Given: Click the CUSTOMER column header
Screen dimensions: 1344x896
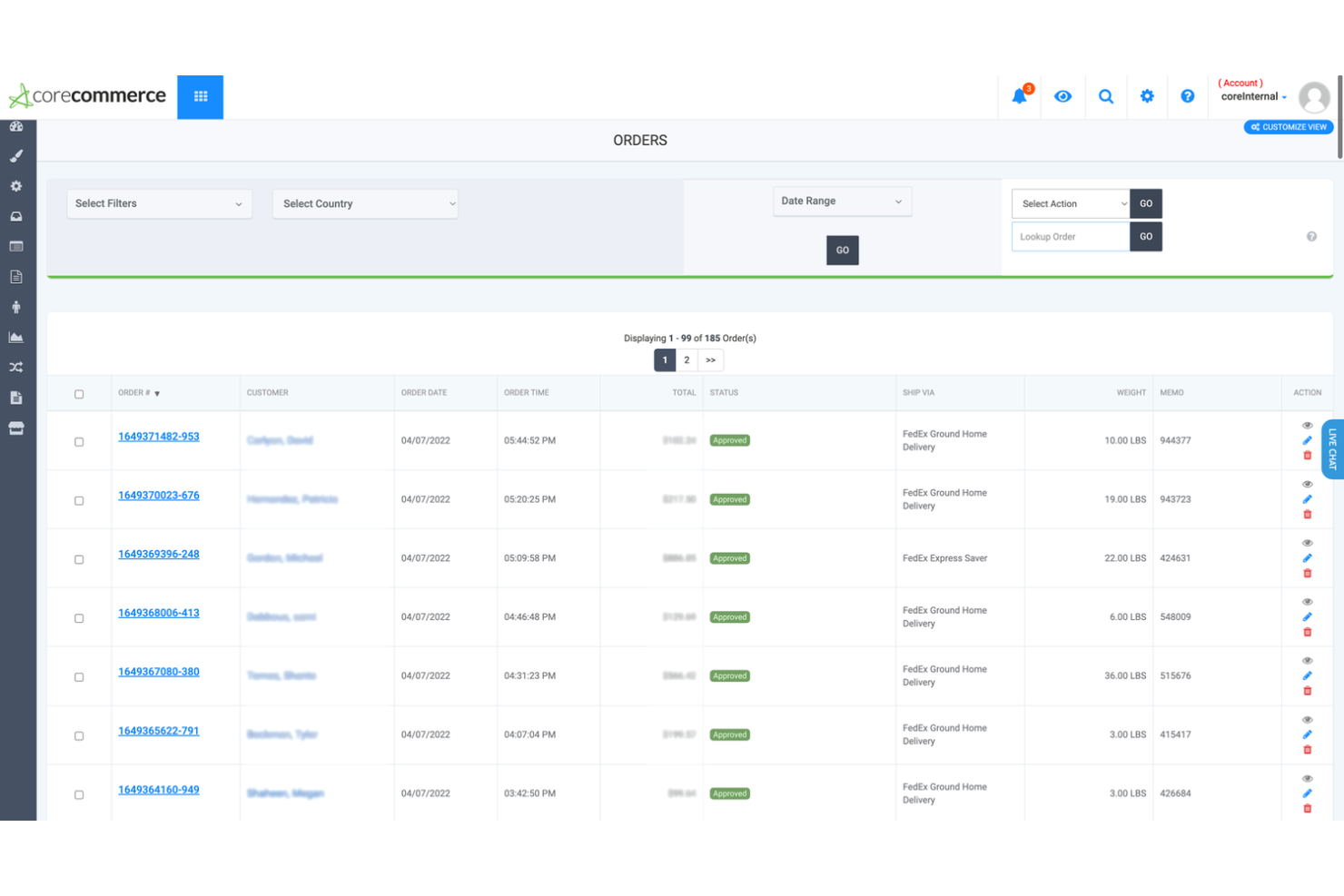Looking at the screenshot, I should pos(268,393).
